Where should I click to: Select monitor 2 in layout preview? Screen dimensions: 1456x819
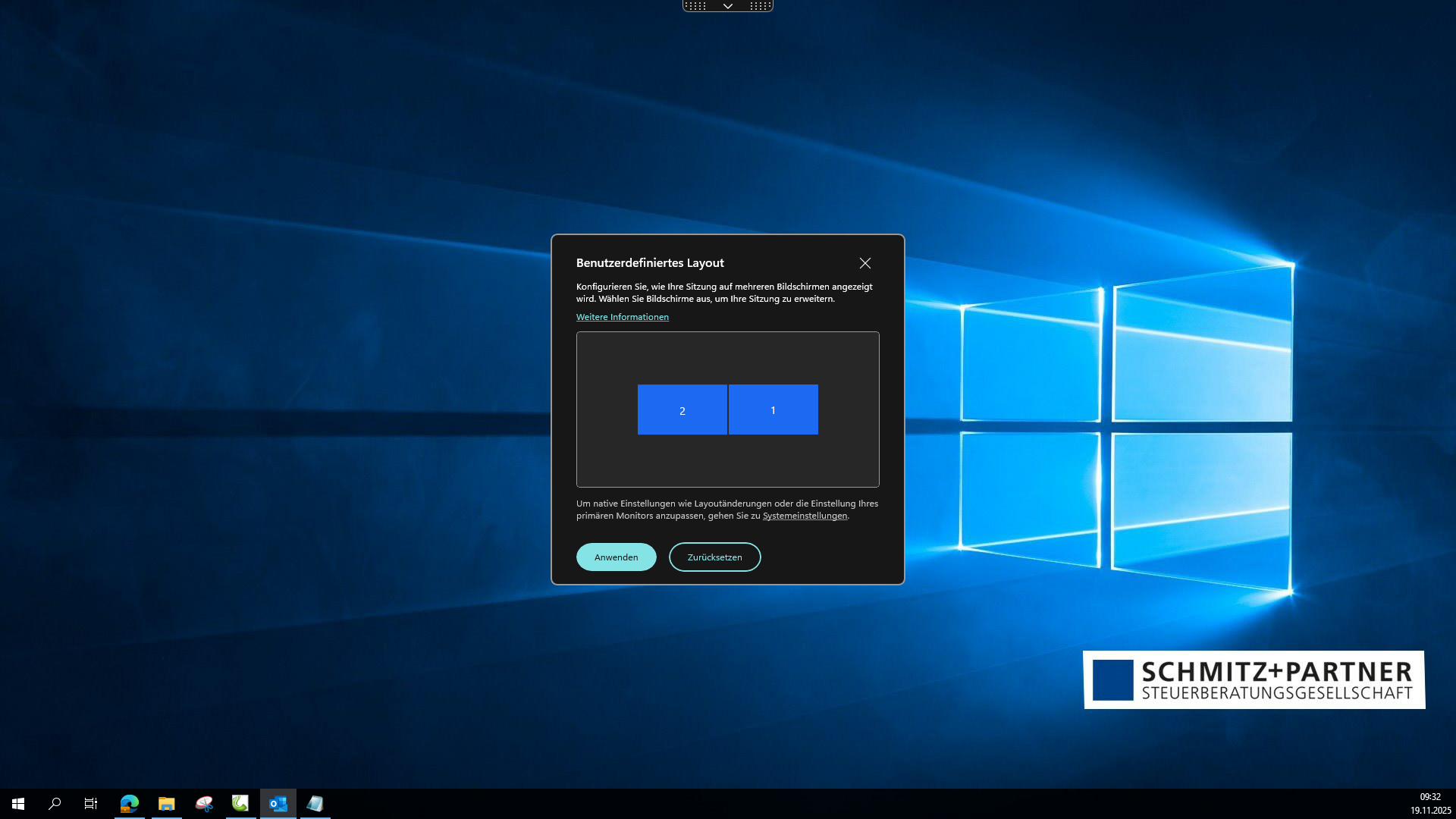(x=682, y=409)
